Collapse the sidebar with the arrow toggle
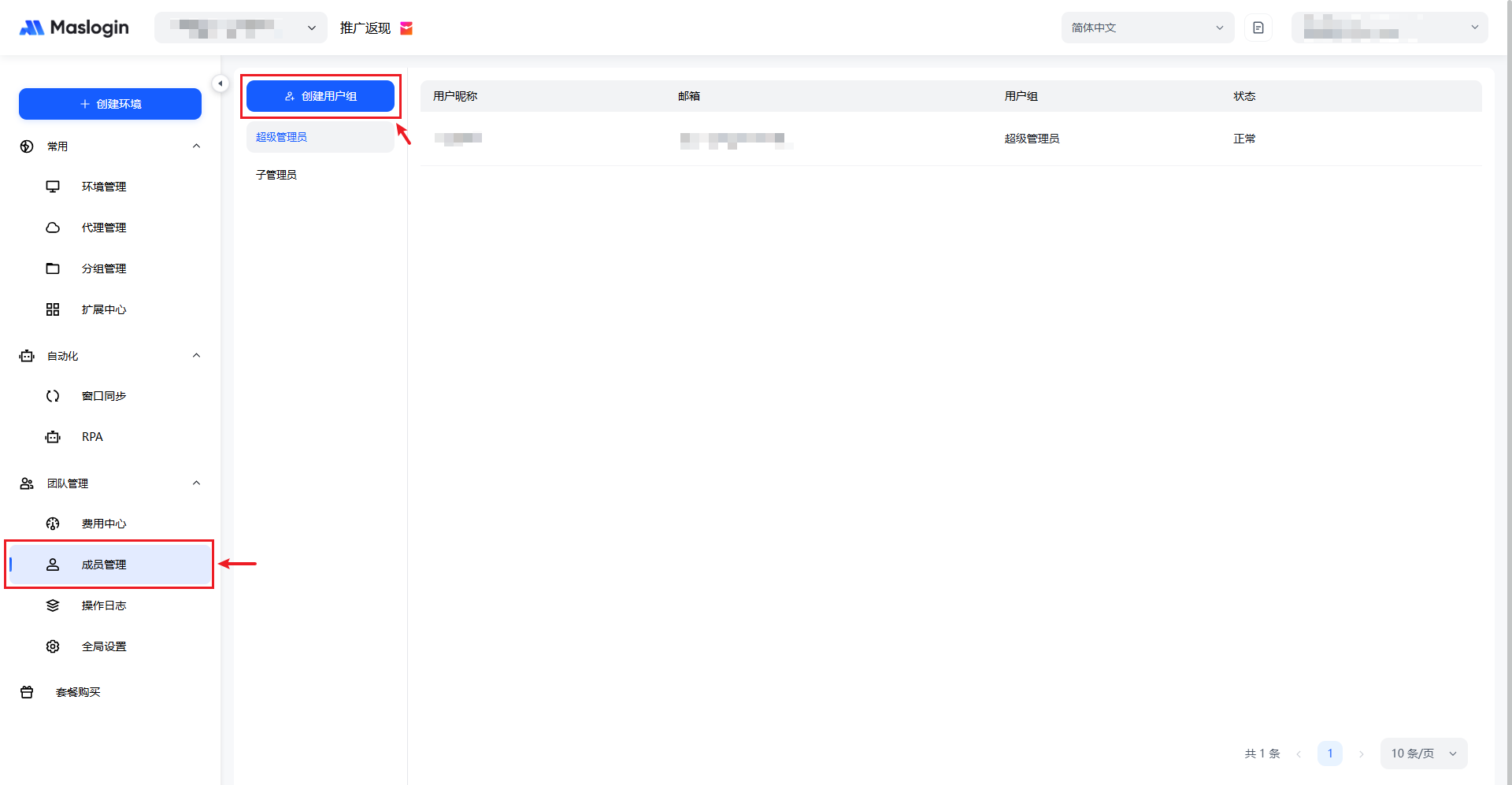The width and height of the screenshot is (1512, 785). tap(220, 83)
